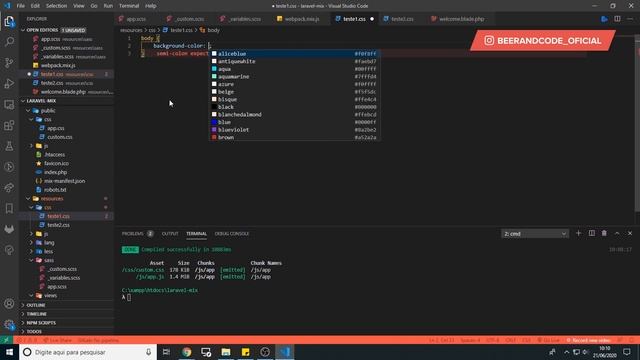
Task: Open the favicon.ico file
Action: click(x=56, y=163)
